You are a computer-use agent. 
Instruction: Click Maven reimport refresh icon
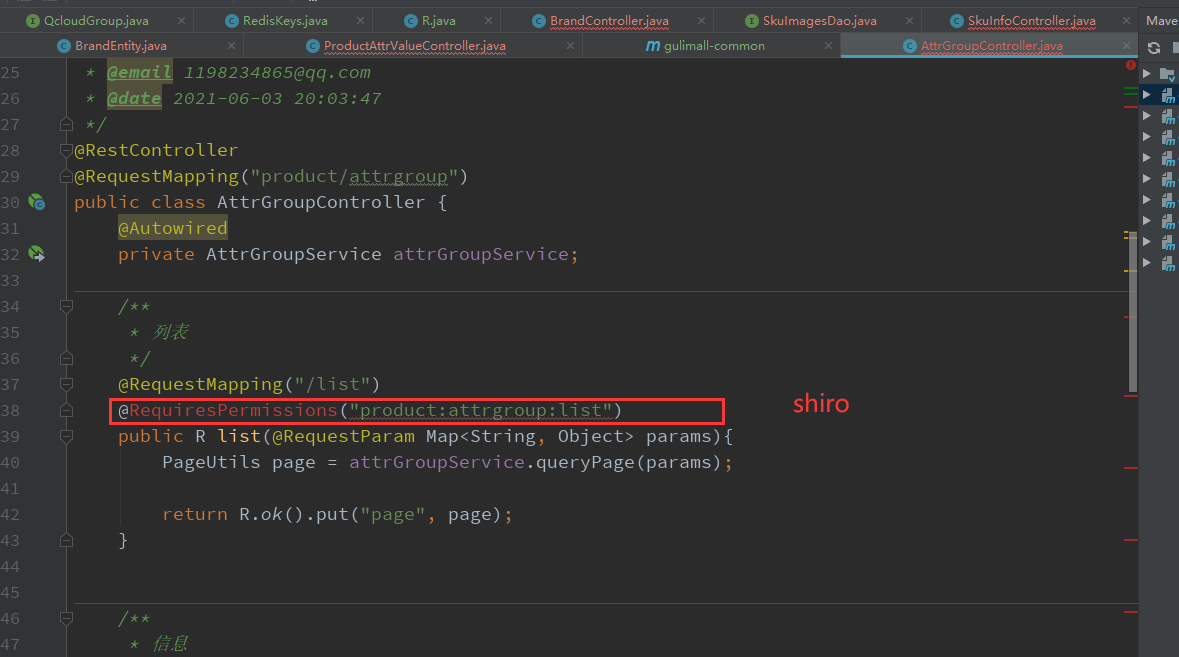(1154, 48)
